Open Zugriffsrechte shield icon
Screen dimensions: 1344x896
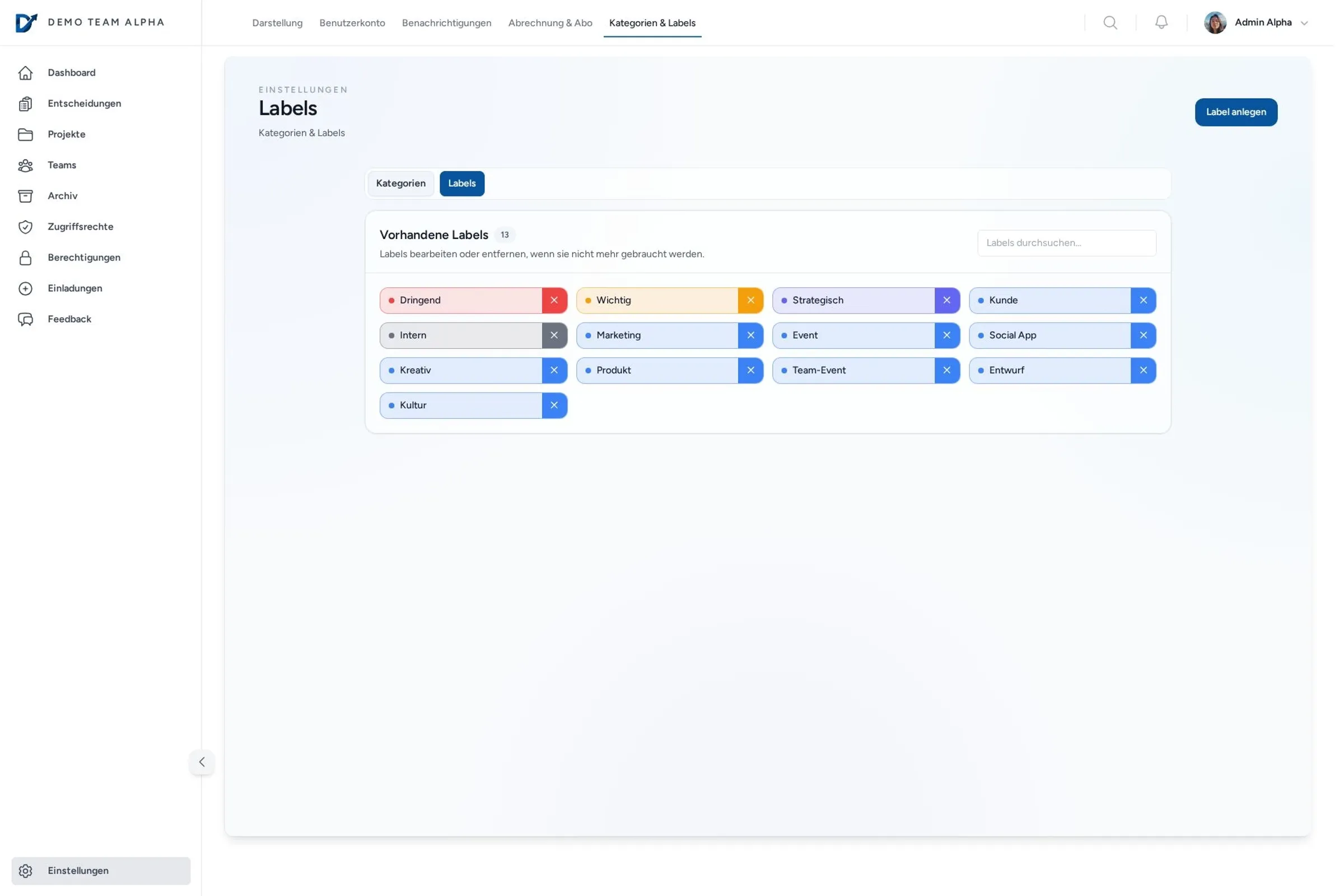pyautogui.click(x=25, y=227)
